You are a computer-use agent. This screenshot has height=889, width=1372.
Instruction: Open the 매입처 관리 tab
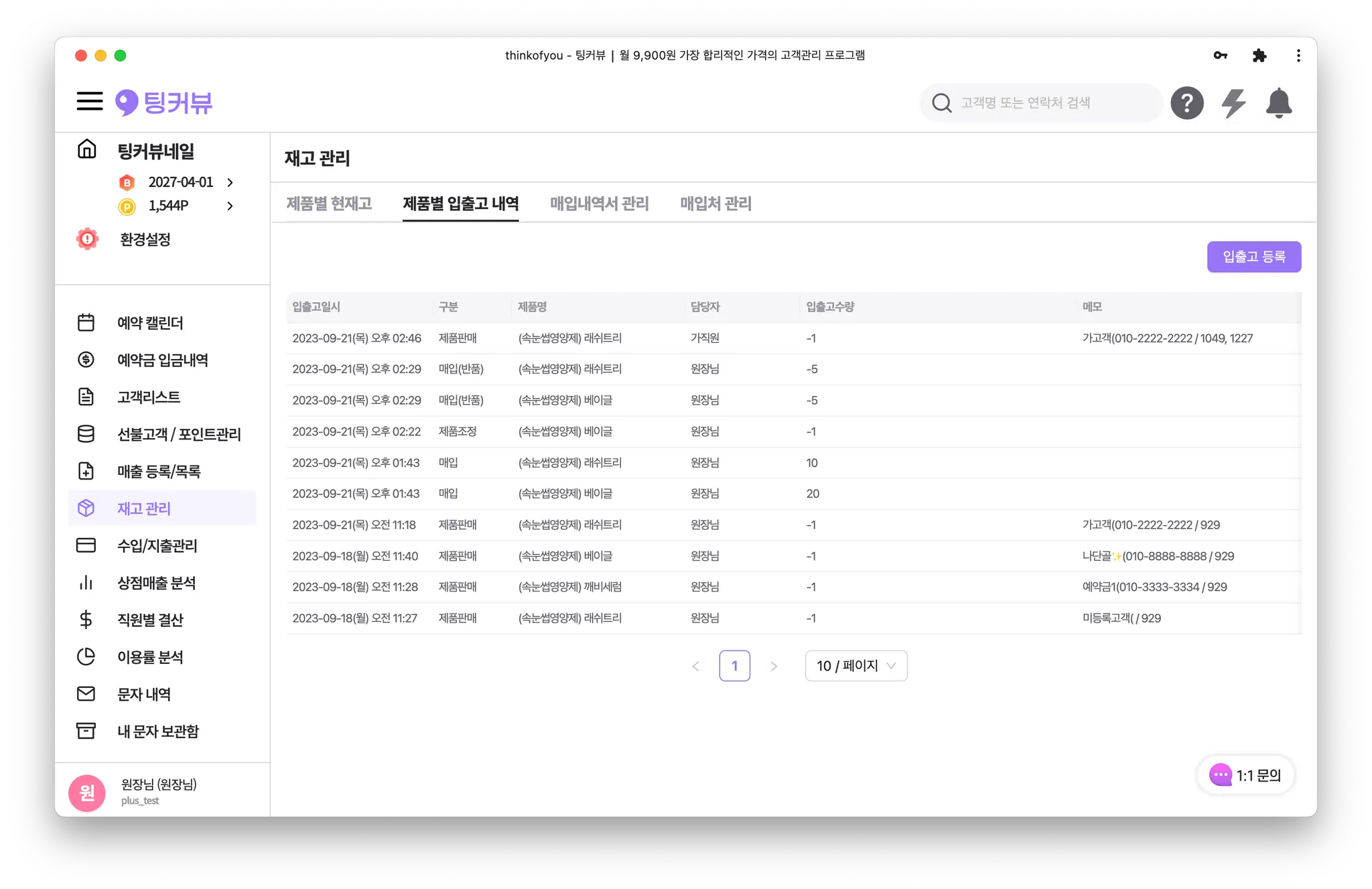pyautogui.click(x=715, y=204)
